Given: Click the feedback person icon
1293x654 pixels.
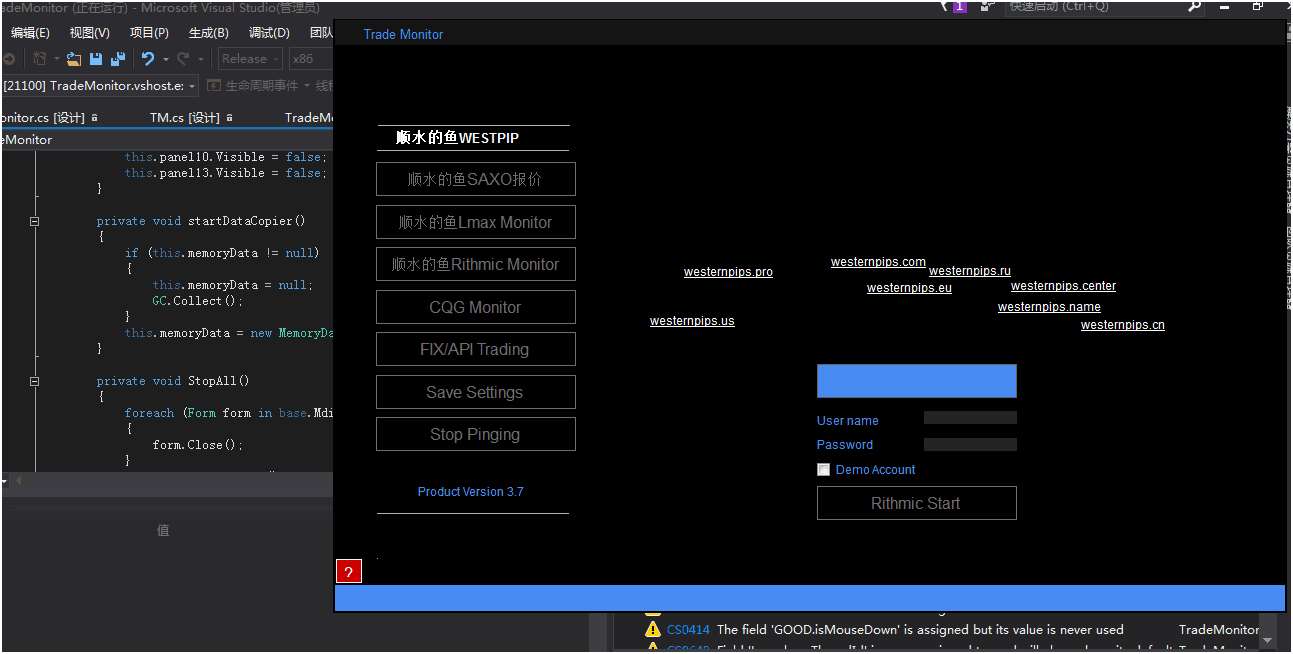Looking at the screenshot, I should pos(989,6).
